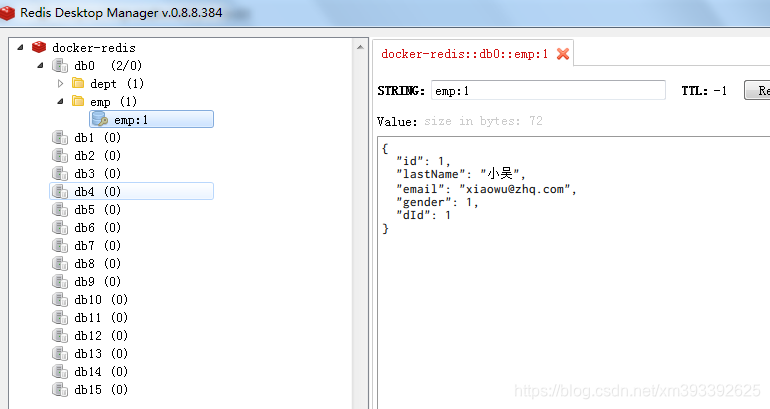Click the db15 database icon
This screenshot has width=770, height=409.
(x=59, y=389)
